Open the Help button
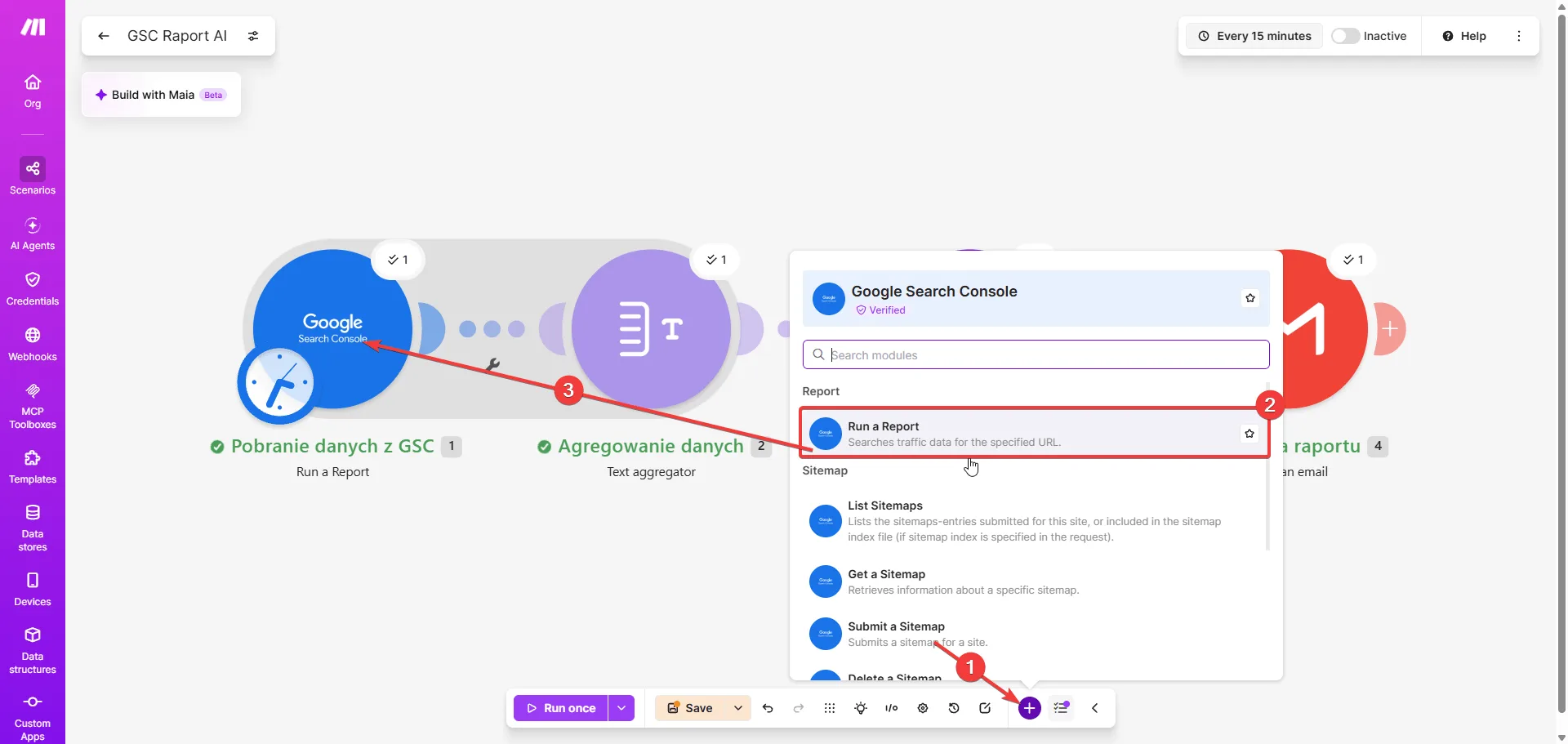1568x744 pixels. (1464, 36)
